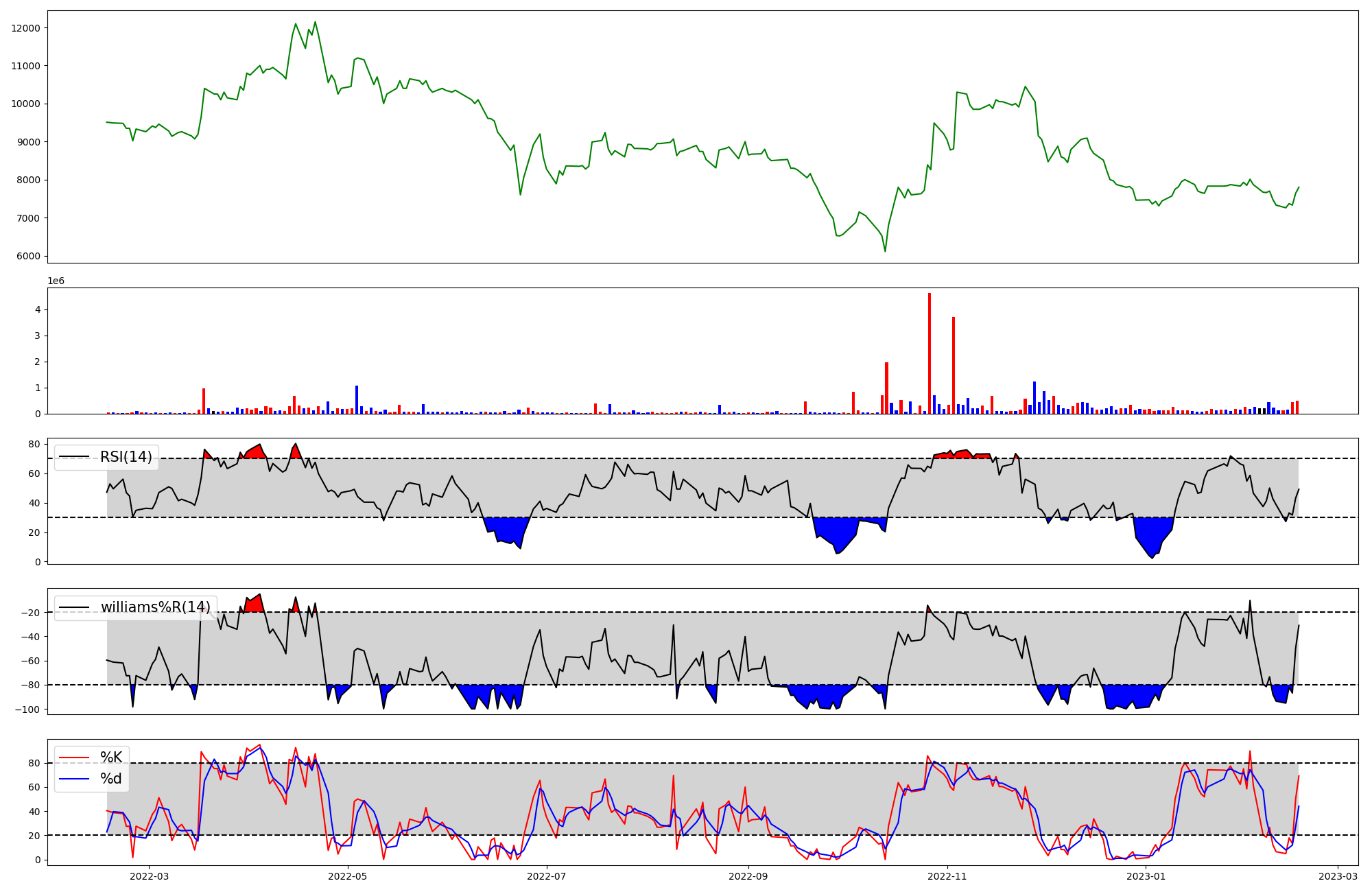Screen dimensions: 1372x892
Task: Click the 2023-03 date tick label
Action: coord(1338,876)
